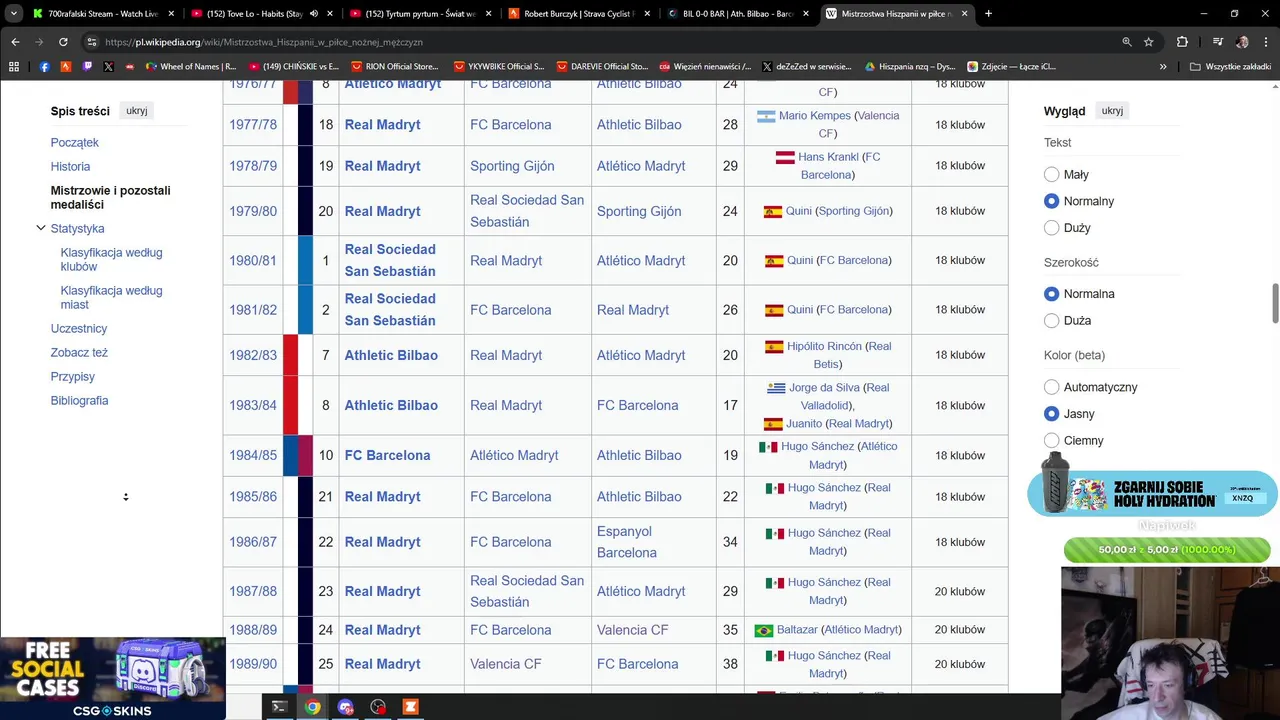Click the zoom magnifier icon in address bar
Screen dimensions: 1280x720
click(x=1127, y=42)
